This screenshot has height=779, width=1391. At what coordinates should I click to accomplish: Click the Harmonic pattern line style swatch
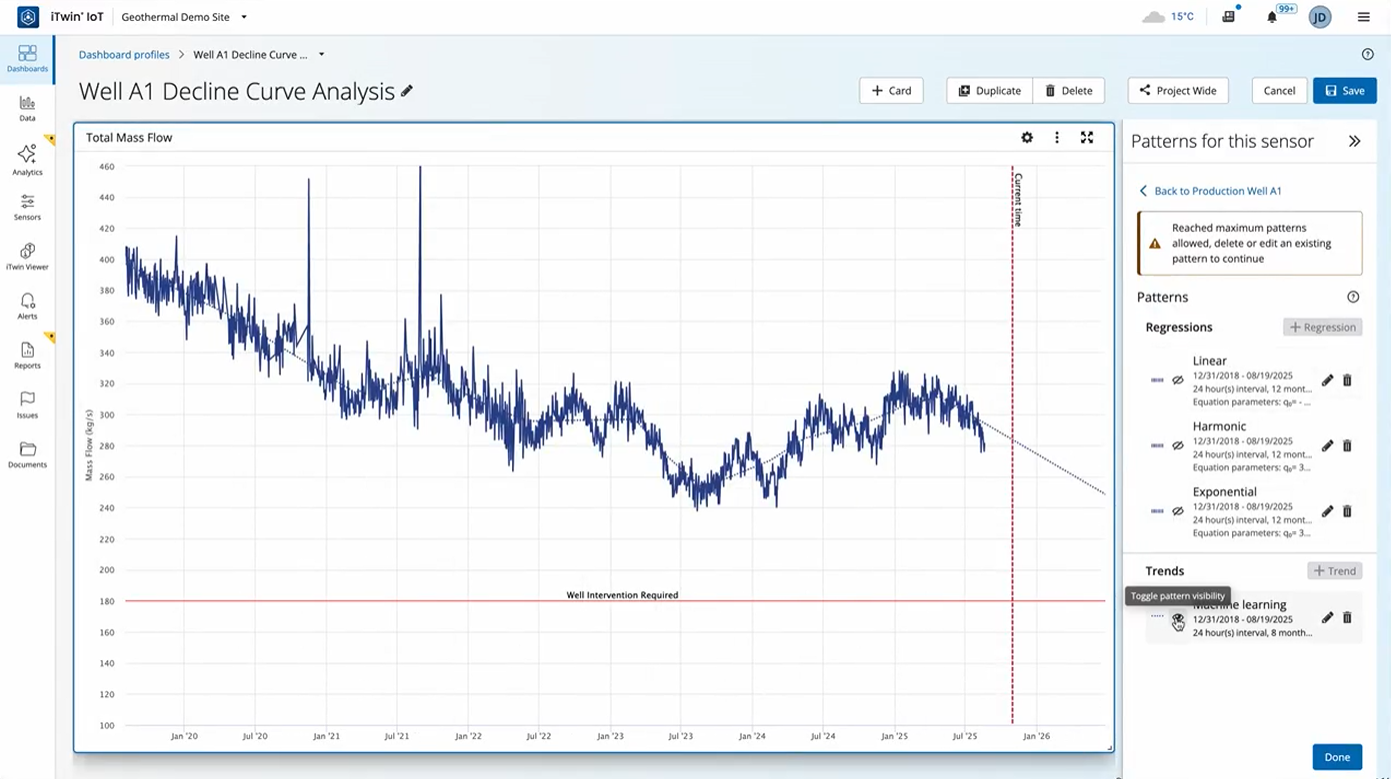(x=1157, y=446)
